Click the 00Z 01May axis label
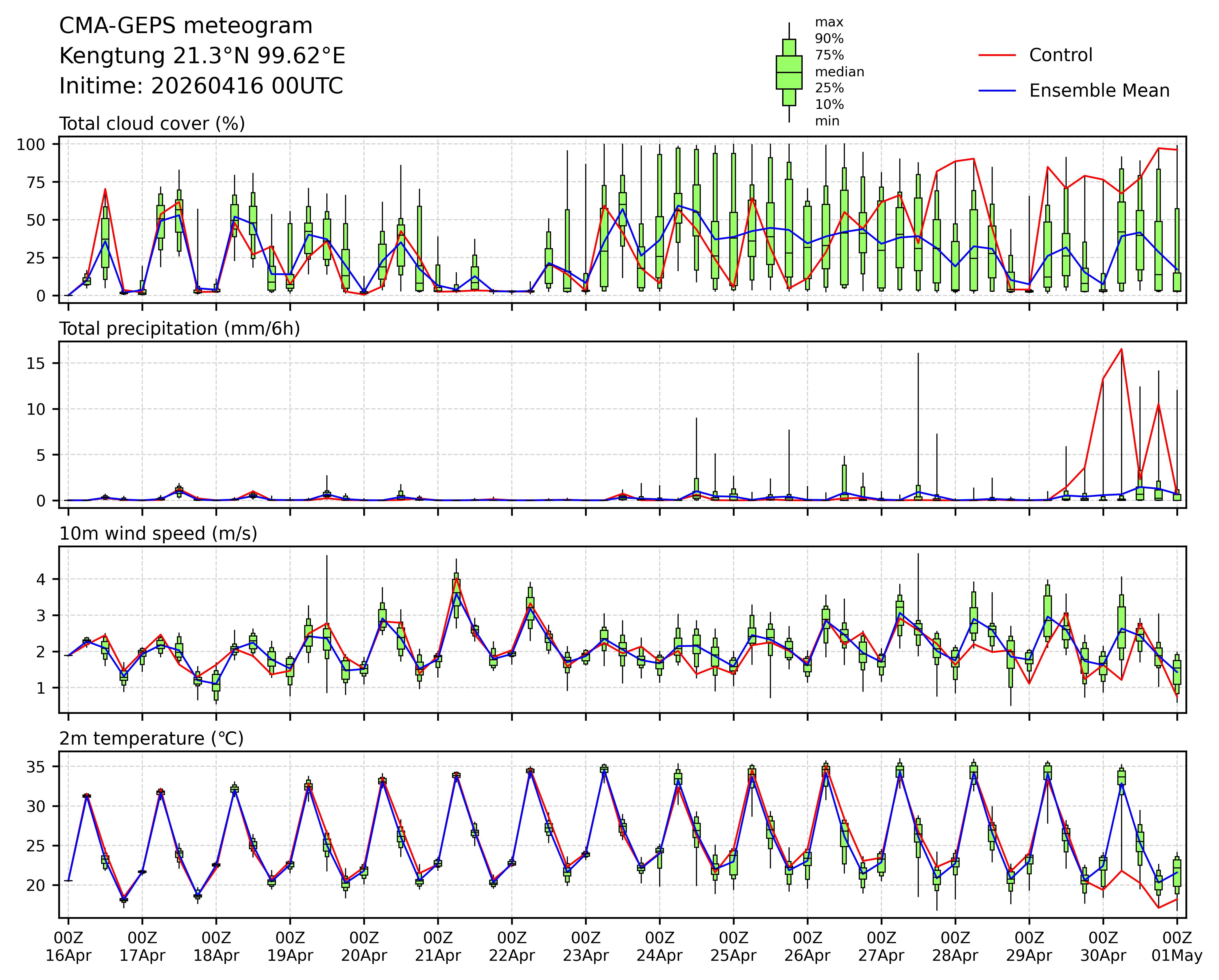The height and width of the screenshot is (980, 1219). tap(1177, 947)
